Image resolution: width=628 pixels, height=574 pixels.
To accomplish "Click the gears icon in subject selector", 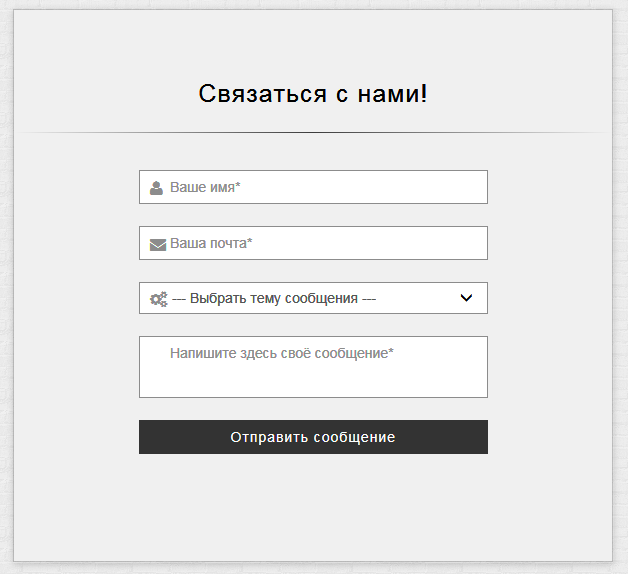I will (158, 298).
